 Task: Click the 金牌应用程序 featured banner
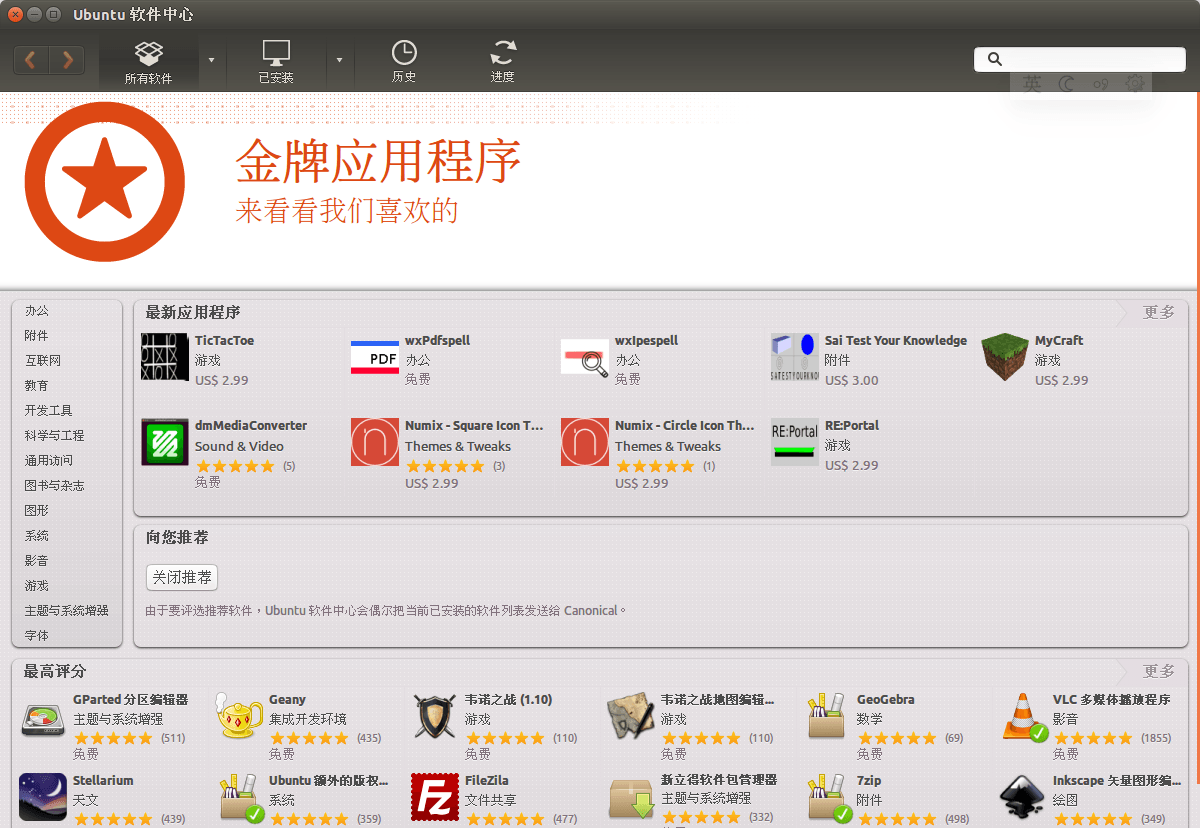378,182
